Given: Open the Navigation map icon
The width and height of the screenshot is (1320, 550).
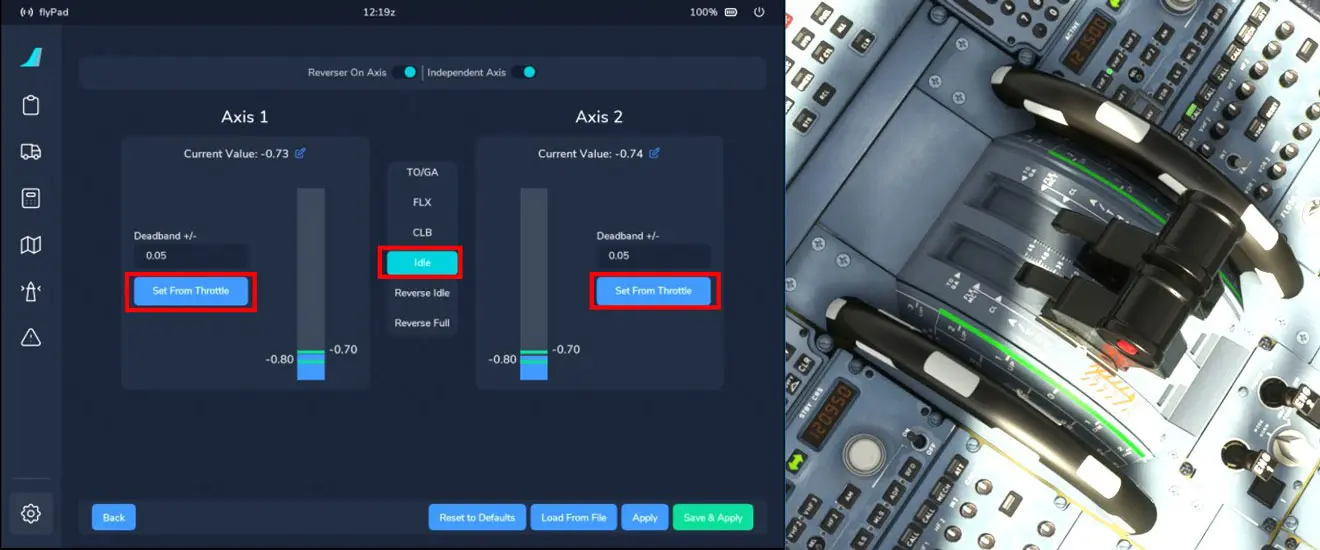Looking at the screenshot, I should pos(30,245).
